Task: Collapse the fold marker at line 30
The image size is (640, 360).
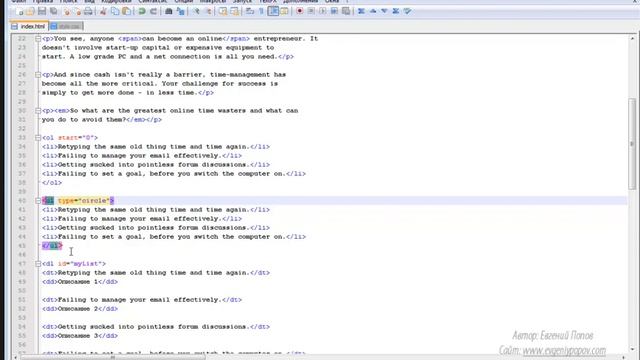Action: (x=38, y=111)
